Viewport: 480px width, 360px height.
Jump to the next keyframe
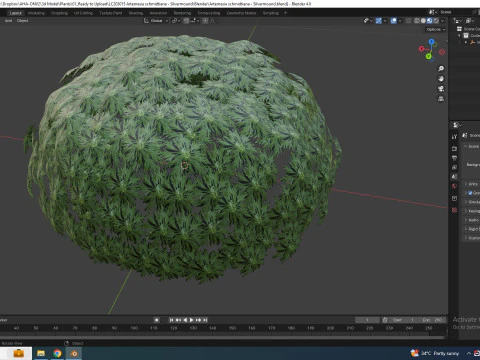198,320
